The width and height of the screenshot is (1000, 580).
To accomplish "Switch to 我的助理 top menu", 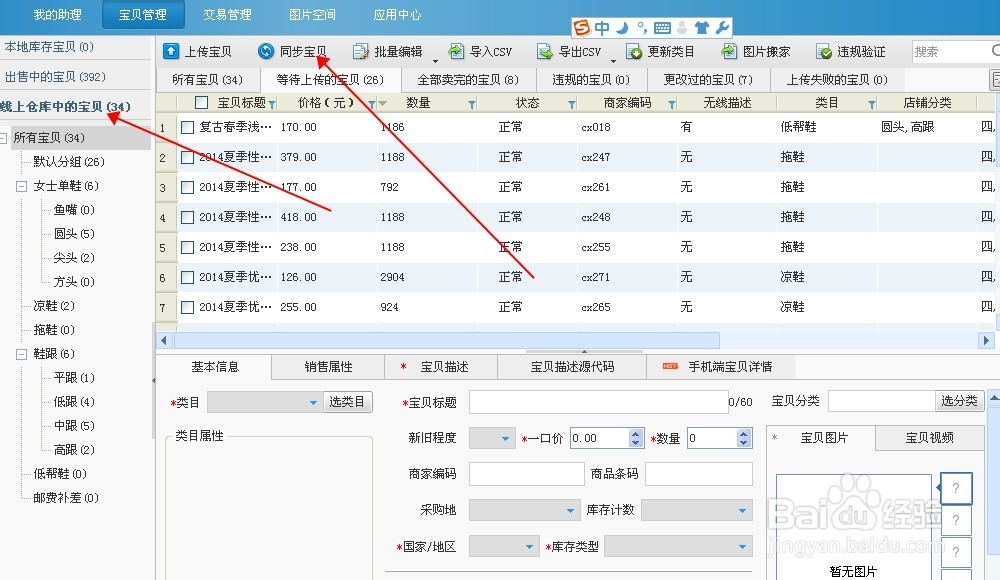I will (x=57, y=14).
